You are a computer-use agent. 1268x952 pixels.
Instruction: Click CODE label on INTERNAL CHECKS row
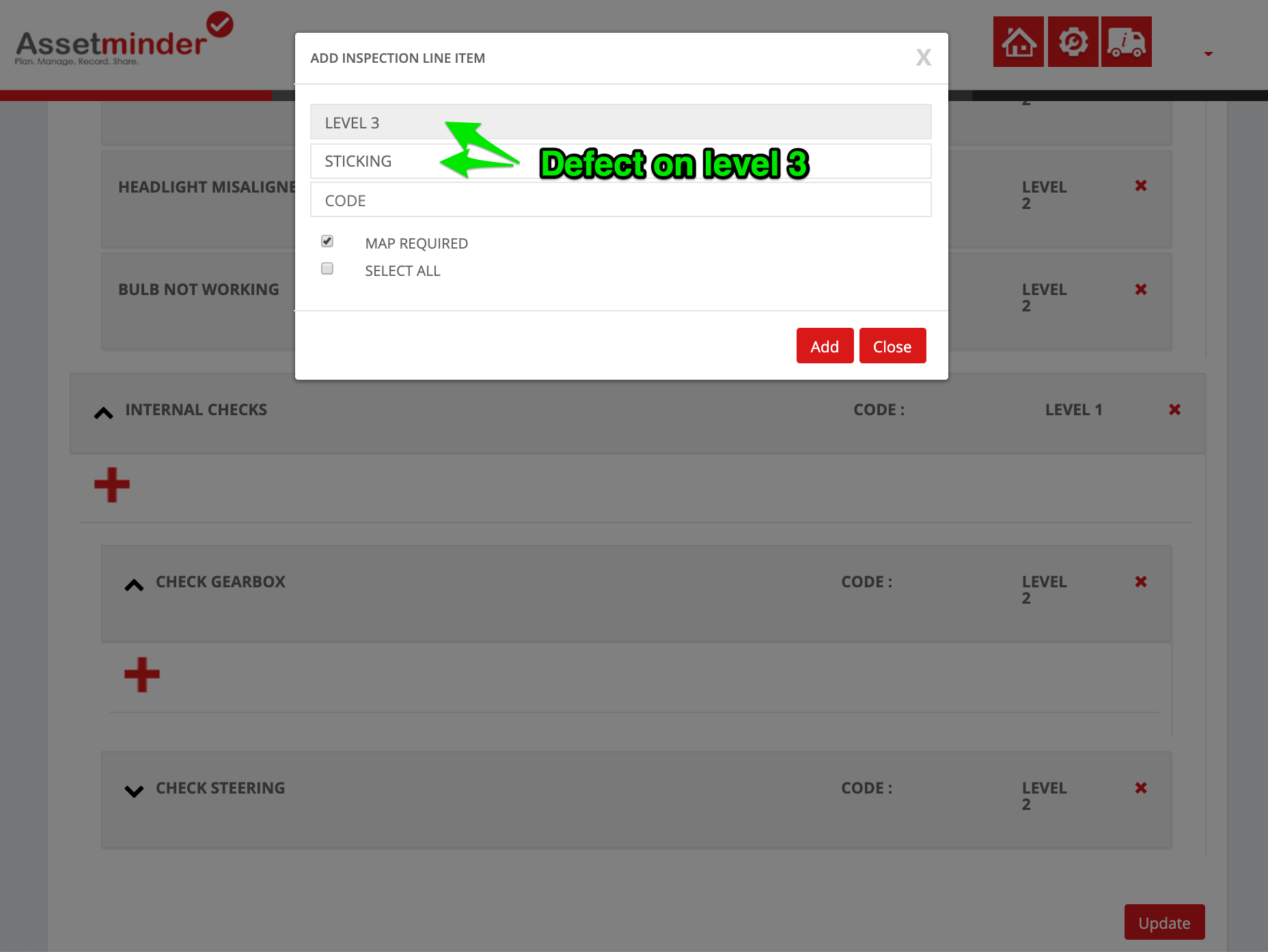point(879,410)
